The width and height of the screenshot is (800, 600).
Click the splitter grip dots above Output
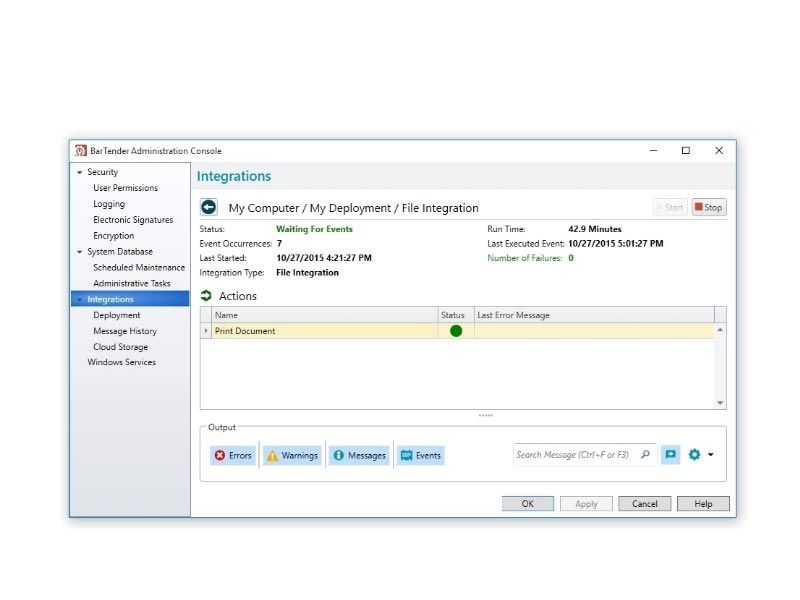click(x=486, y=415)
